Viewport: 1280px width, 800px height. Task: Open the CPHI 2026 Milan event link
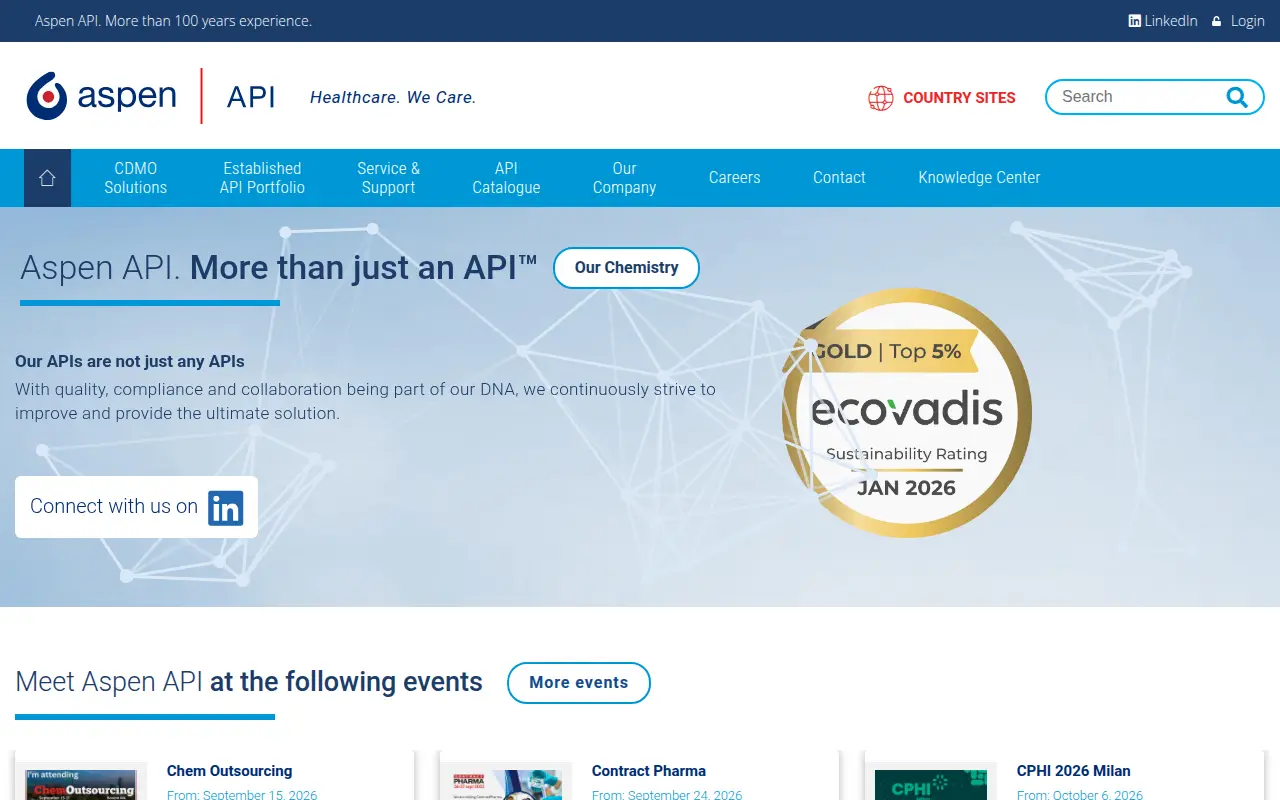click(1073, 771)
